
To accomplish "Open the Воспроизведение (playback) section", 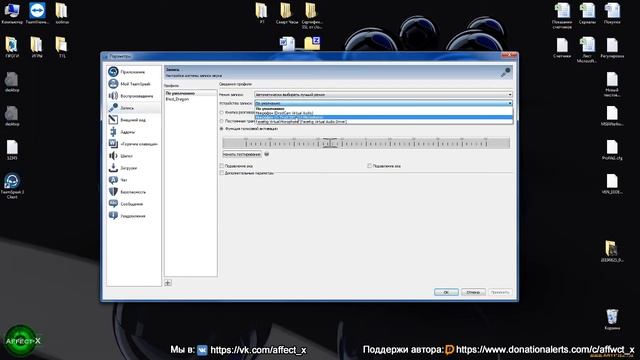I will (133, 96).
